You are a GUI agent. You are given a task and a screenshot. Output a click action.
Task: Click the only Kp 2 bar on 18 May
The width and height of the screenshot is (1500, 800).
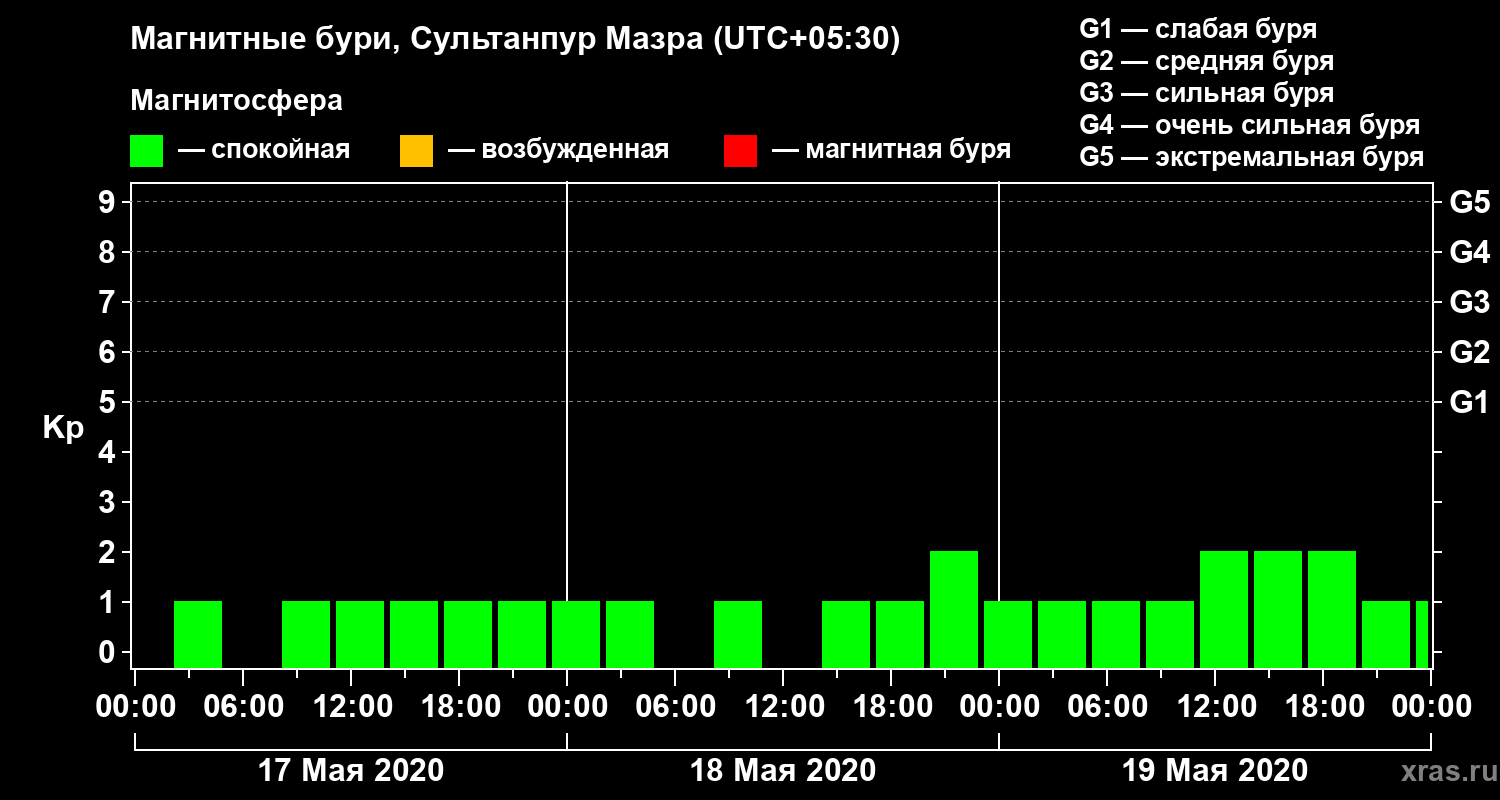(954, 609)
